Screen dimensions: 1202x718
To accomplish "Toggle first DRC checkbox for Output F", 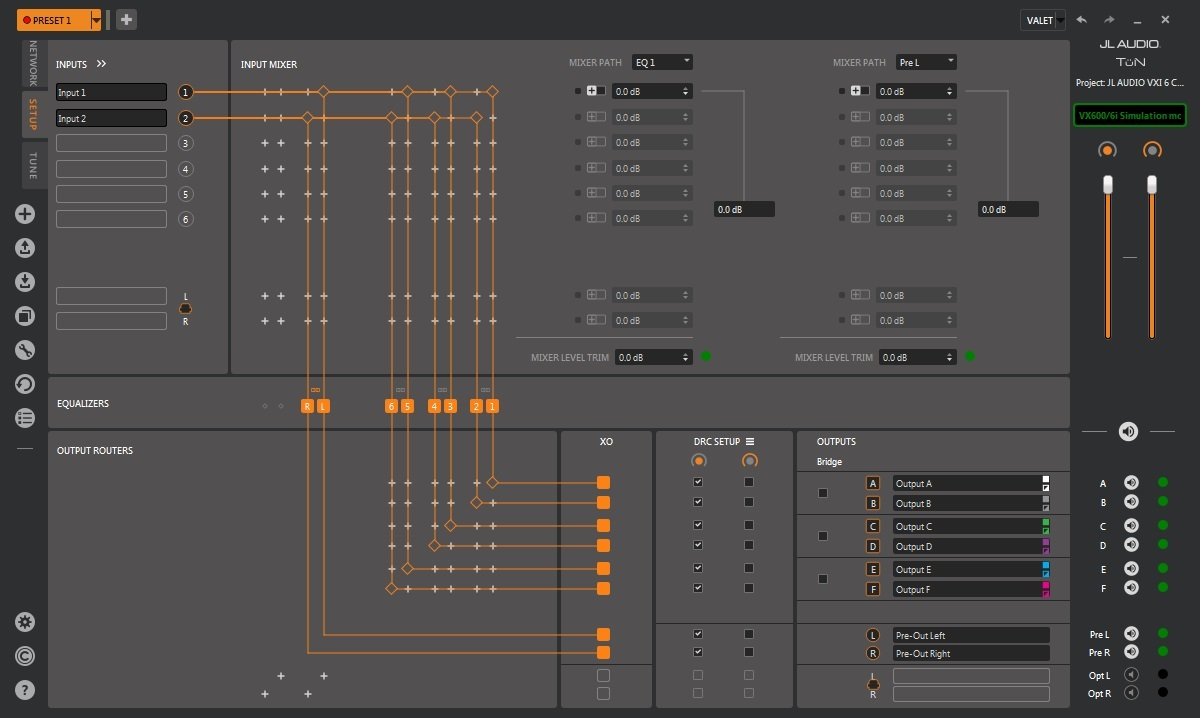I will [x=698, y=588].
